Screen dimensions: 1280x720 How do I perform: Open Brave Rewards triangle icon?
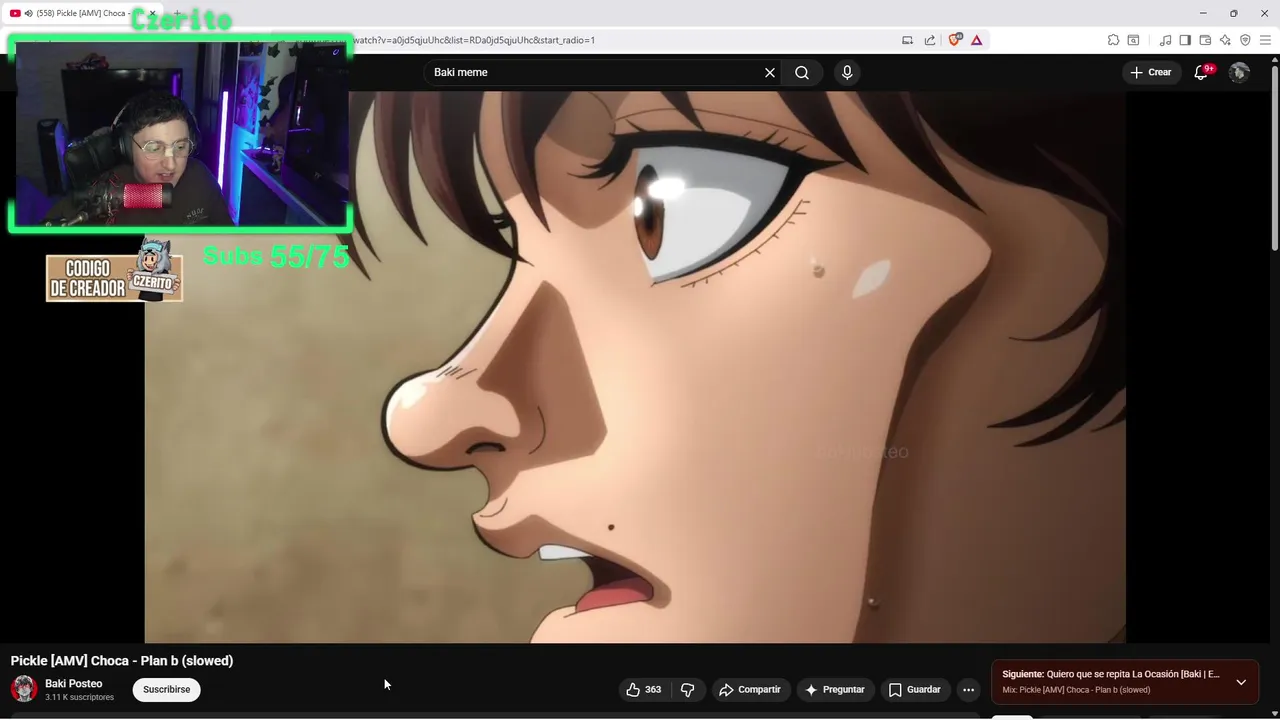(x=977, y=40)
